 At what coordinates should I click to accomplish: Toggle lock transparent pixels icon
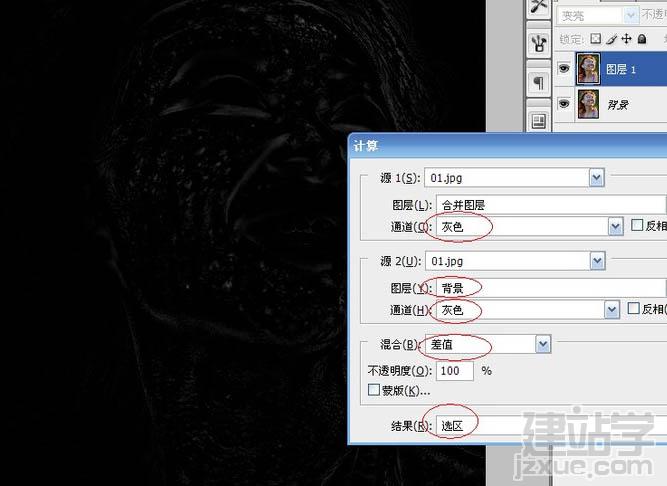pyautogui.click(x=596, y=39)
